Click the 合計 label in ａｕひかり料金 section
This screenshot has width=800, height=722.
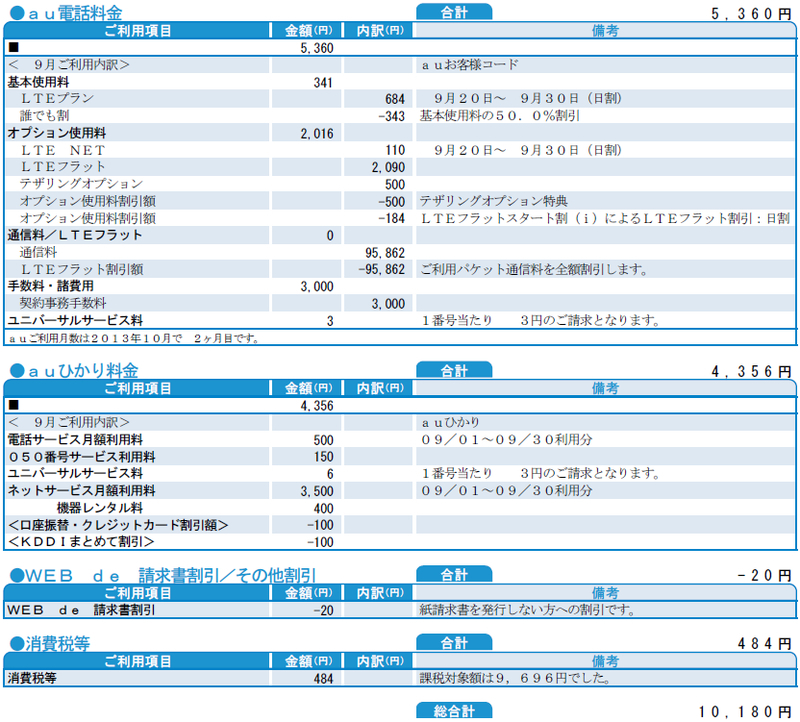tap(454, 370)
